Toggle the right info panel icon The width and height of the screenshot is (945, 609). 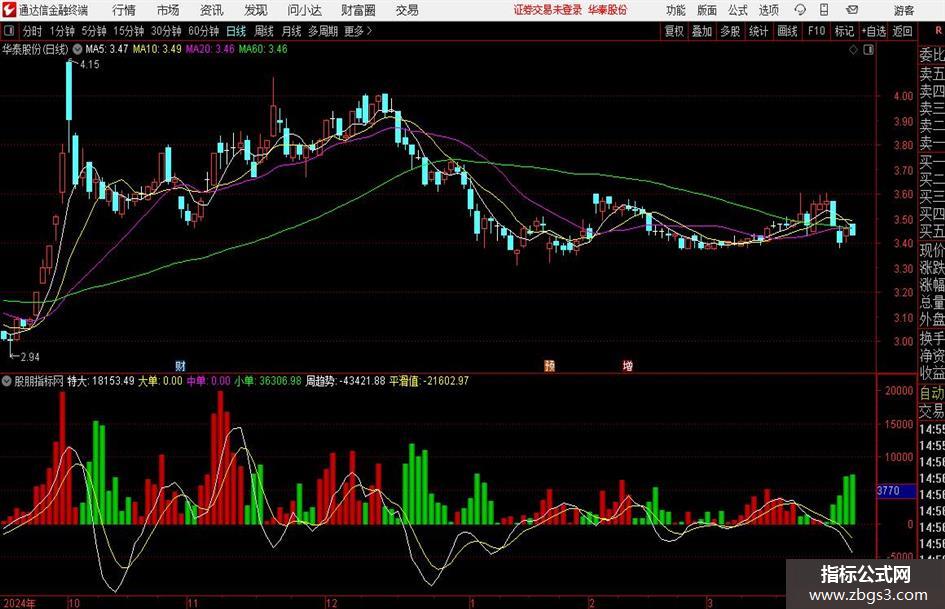click(x=868, y=50)
